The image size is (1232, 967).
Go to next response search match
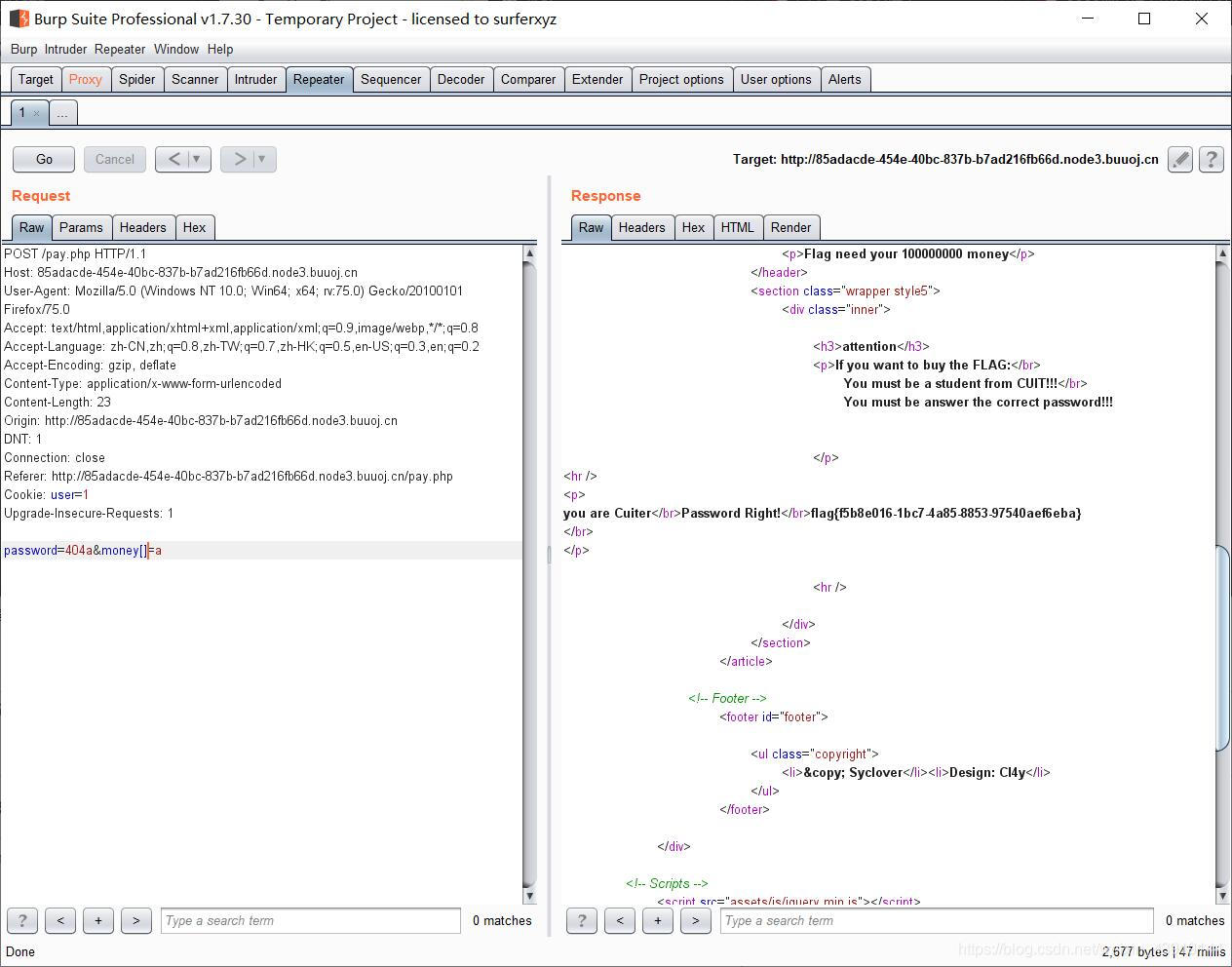(x=696, y=920)
